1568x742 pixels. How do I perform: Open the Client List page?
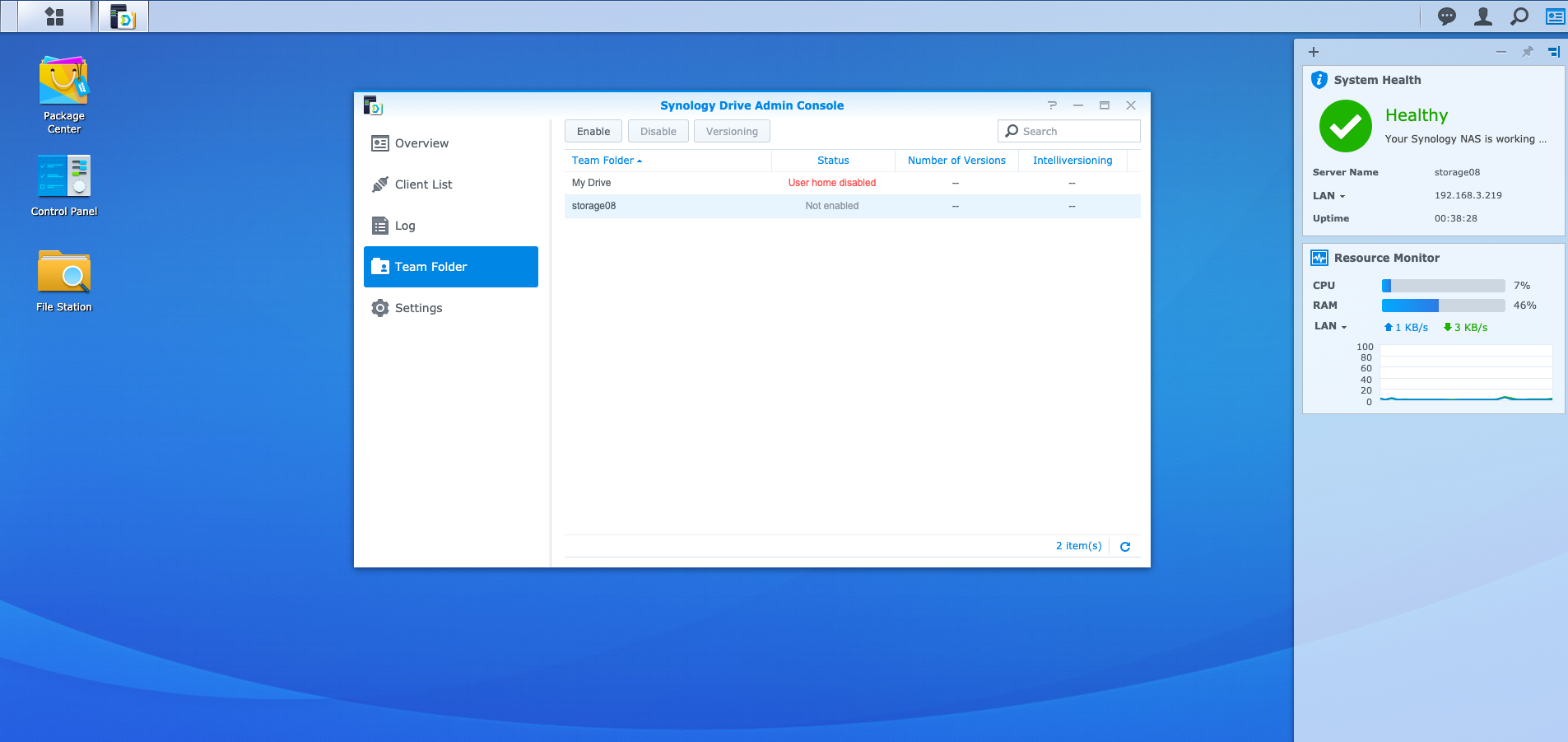[423, 184]
